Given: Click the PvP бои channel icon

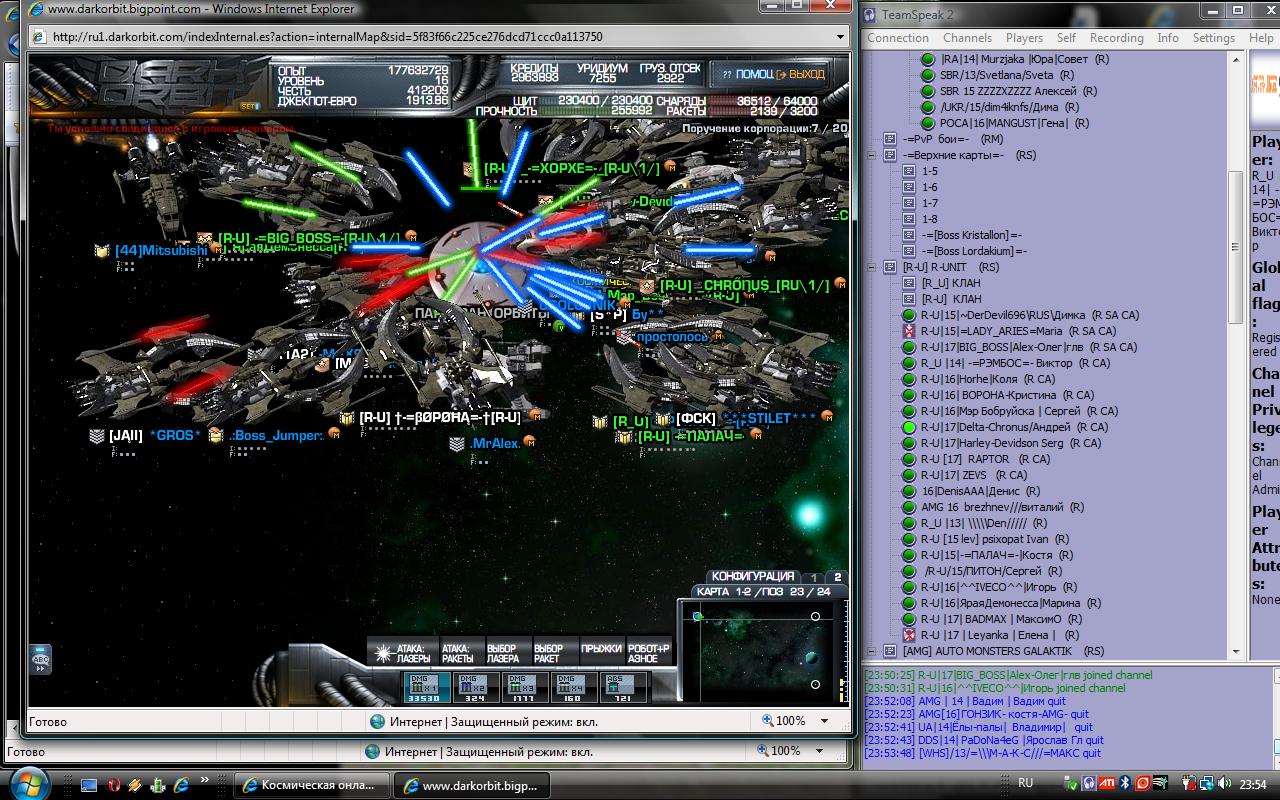Looking at the screenshot, I should pos(890,139).
